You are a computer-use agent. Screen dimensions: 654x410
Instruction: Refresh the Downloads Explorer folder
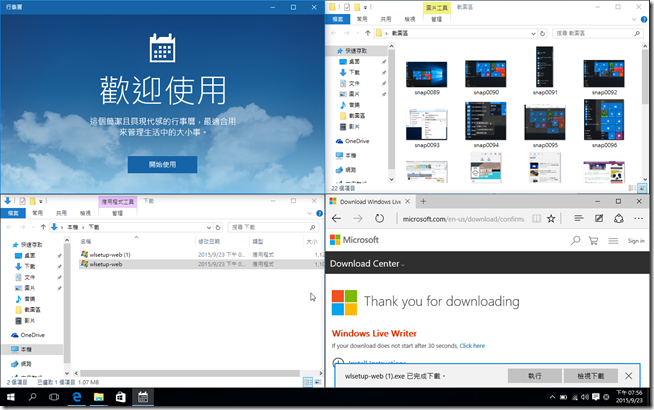pyautogui.click(x=218, y=227)
